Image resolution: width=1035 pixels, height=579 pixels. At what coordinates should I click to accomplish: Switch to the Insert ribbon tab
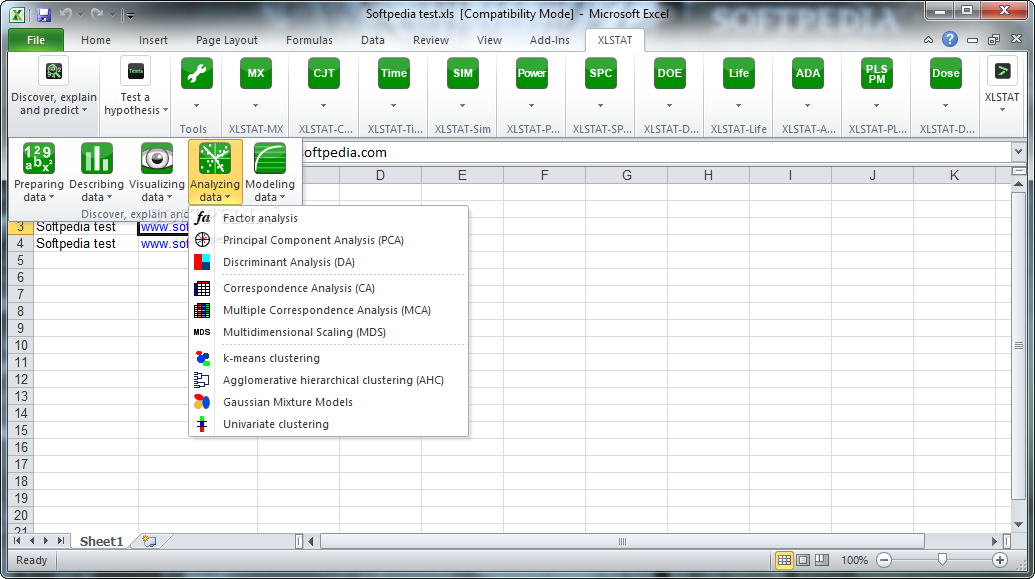153,40
